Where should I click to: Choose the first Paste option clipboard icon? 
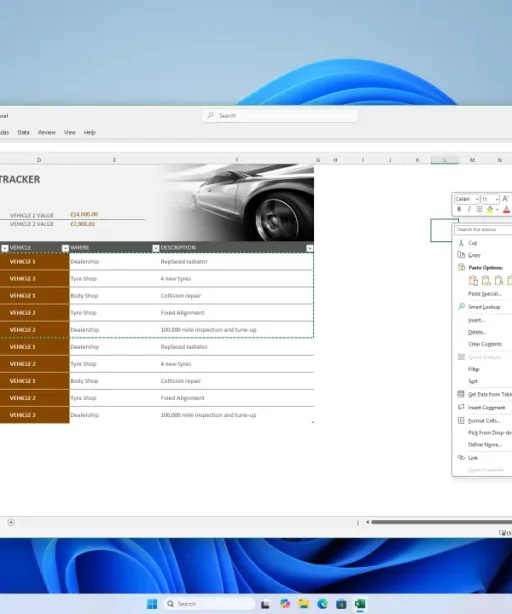pyautogui.click(x=473, y=280)
